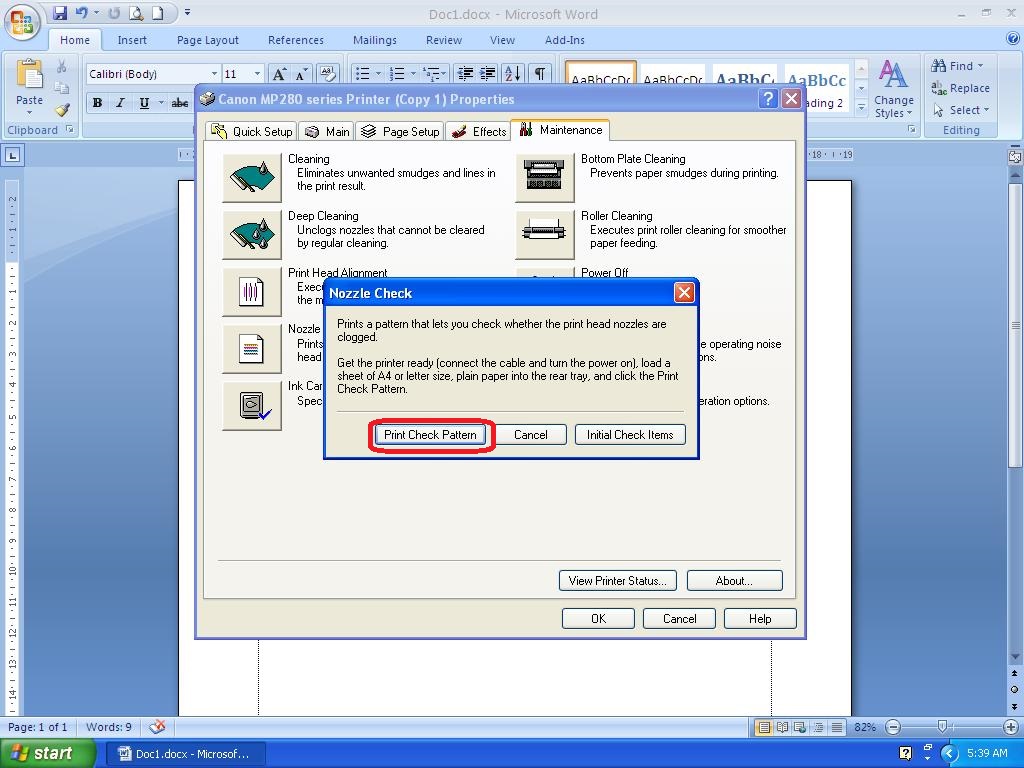Click New document icon in Quick Access toolbar
This screenshot has width=1024, height=768.
coord(157,12)
